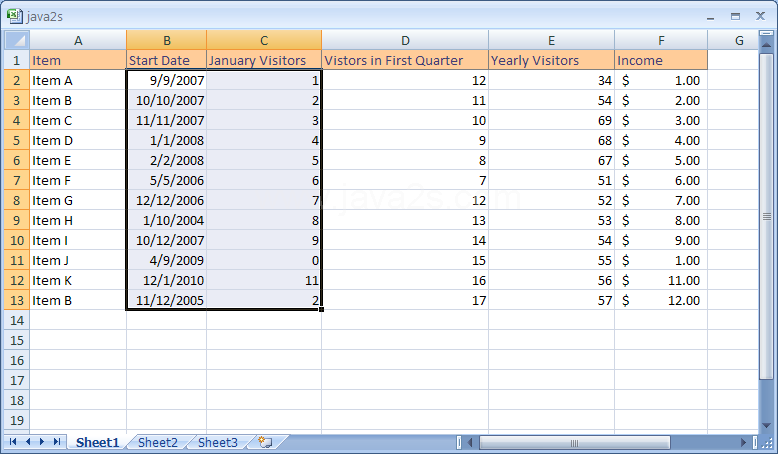
Task: Switch to the Sheet3 tab
Action: (218, 442)
